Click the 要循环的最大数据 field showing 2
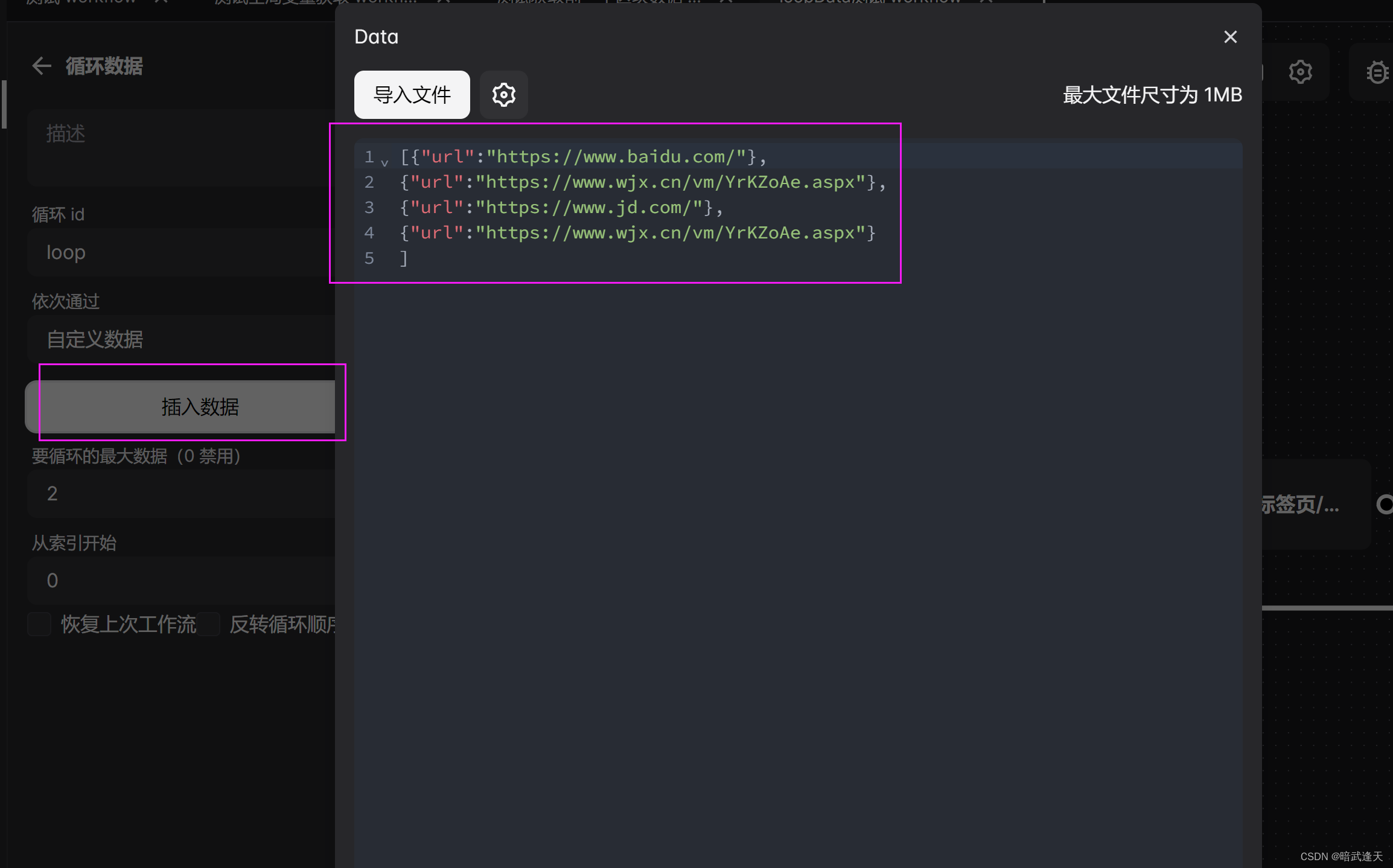The height and width of the screenshot is (868, 1393). tap(181, 494)
